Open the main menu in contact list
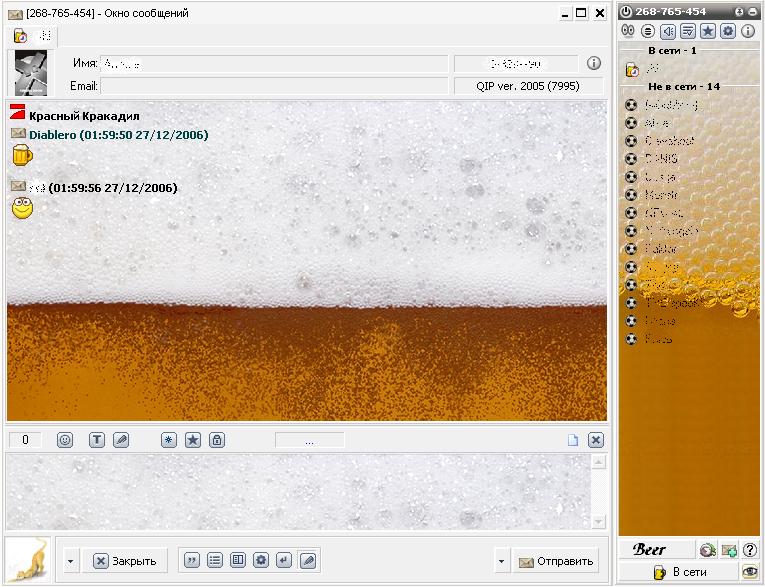The width and height of the screenshot is (765, 587). coord(648,31)
